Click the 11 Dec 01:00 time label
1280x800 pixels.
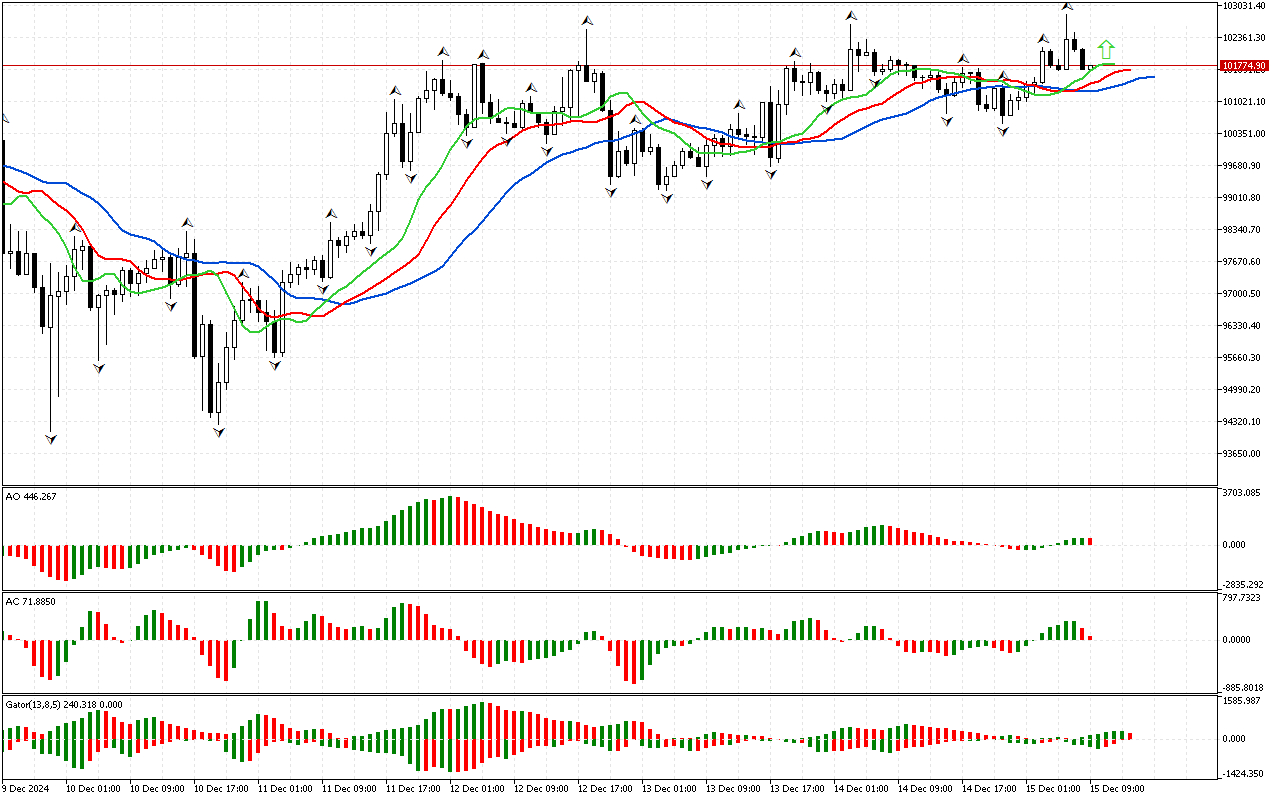pyautogui.click(x=284, y=789)
